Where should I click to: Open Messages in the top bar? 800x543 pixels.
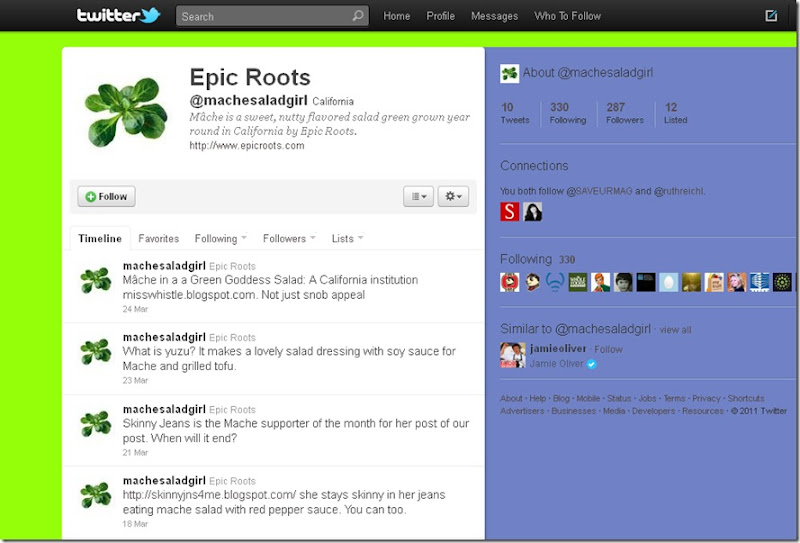tap(494, 16)
